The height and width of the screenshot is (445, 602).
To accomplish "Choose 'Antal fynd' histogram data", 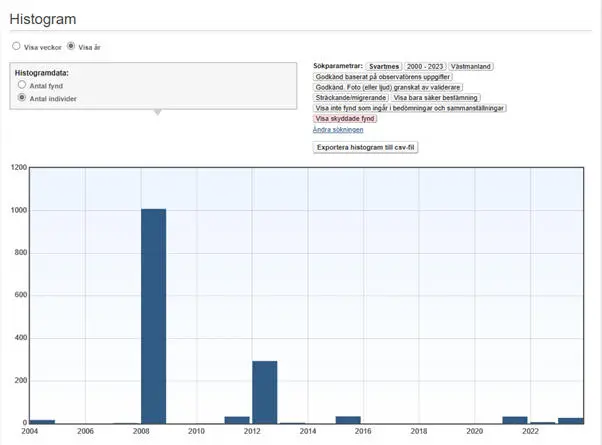I will (x=22, y=86).
